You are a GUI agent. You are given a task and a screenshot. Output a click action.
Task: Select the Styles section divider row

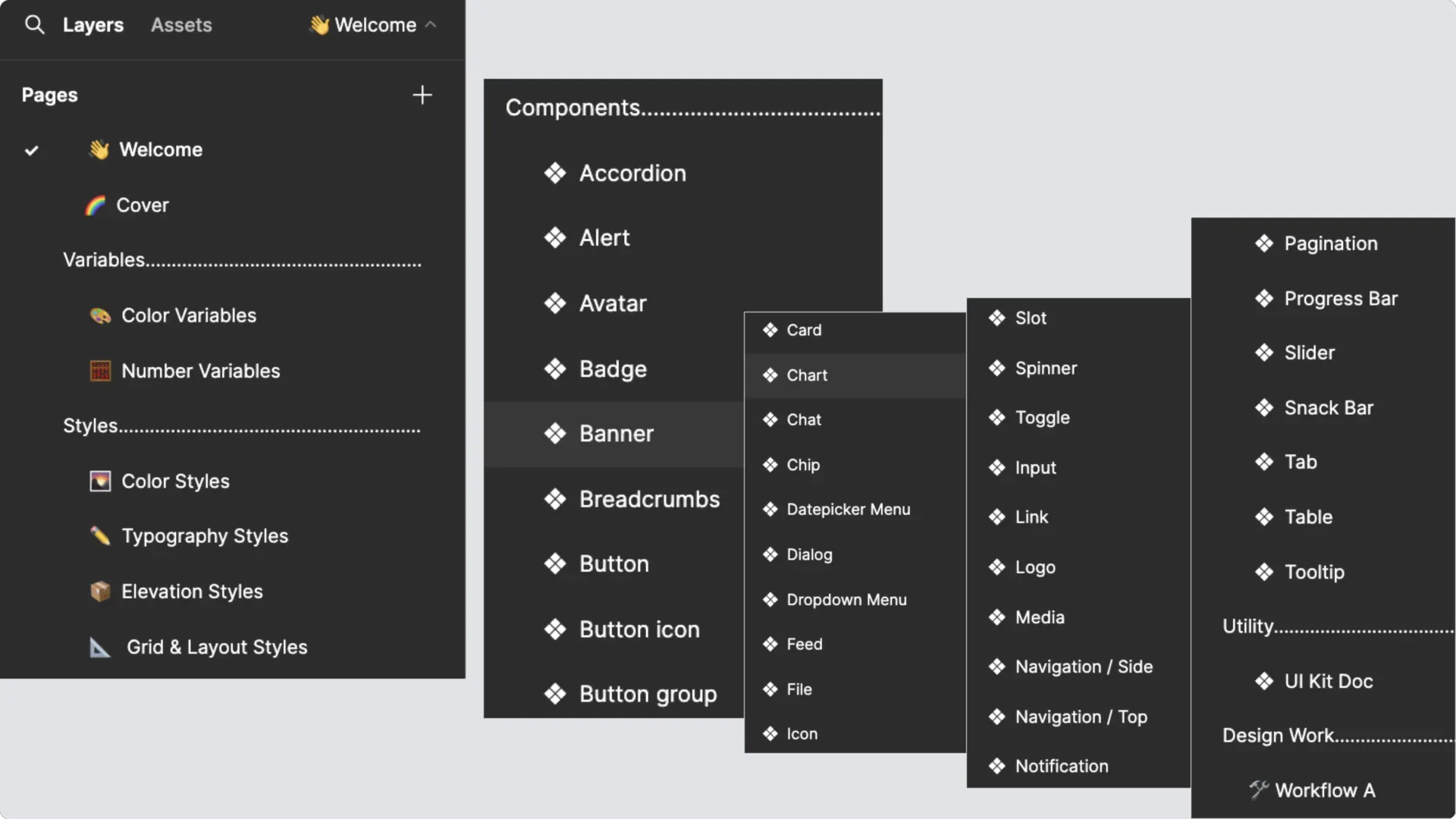coord(242,425)
